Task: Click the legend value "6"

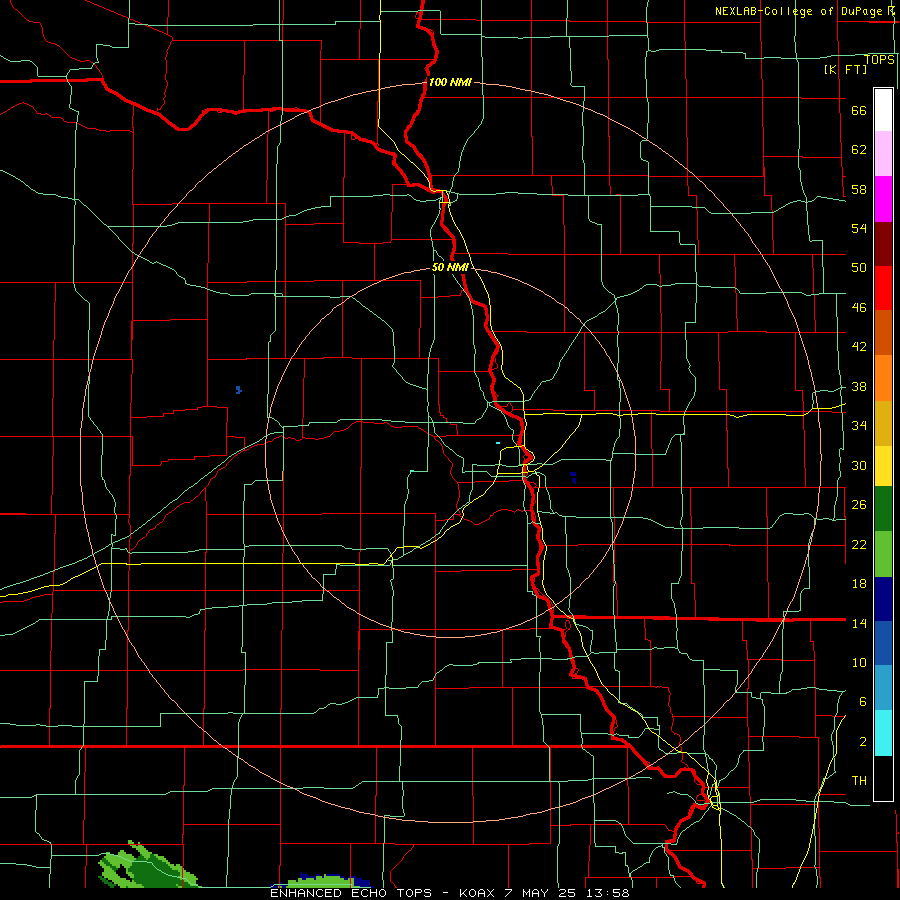Action: click(863, 701)
